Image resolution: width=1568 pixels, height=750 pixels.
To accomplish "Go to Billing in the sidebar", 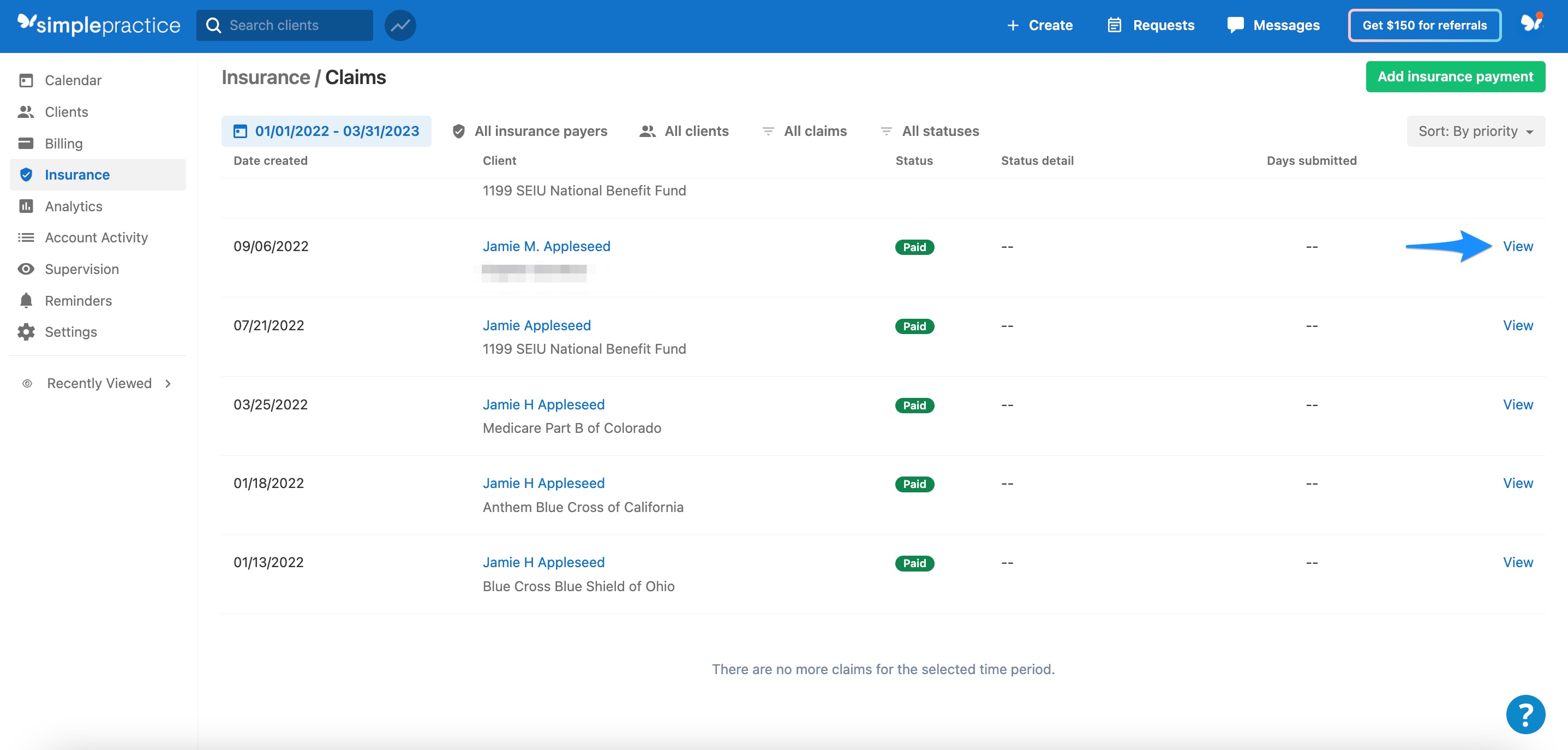I will (98, 143).
